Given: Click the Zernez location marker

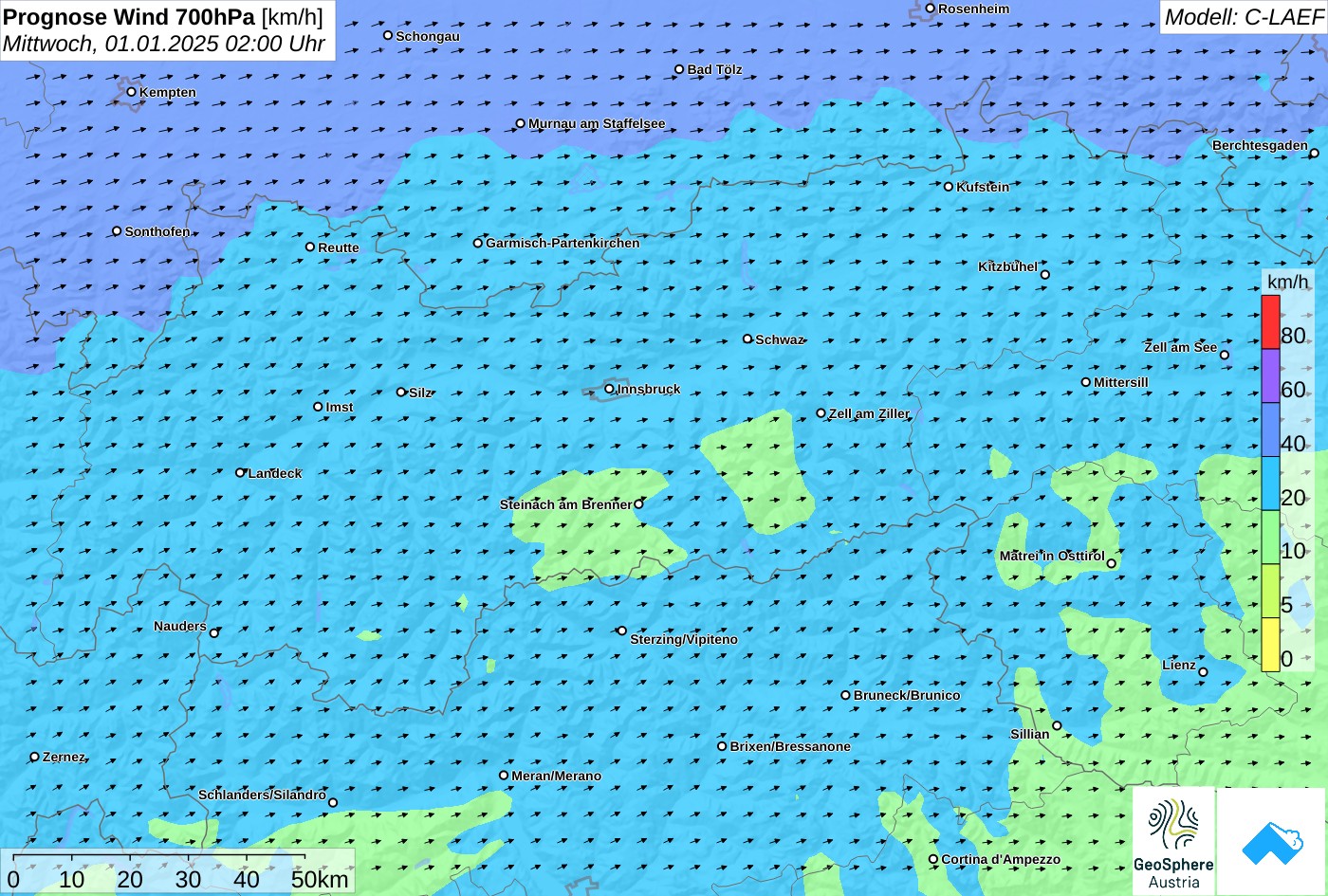Looking at the screenshot, I should coord(35,757).
